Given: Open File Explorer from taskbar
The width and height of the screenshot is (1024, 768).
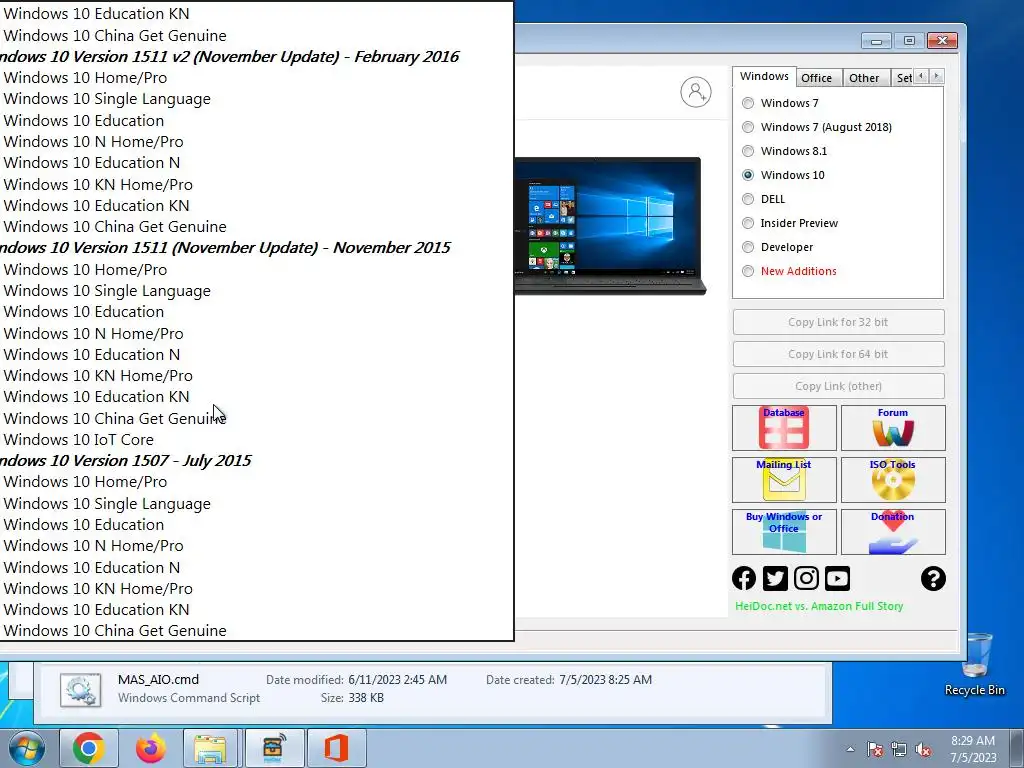Looking at the screenshot, I should (210, 748).
